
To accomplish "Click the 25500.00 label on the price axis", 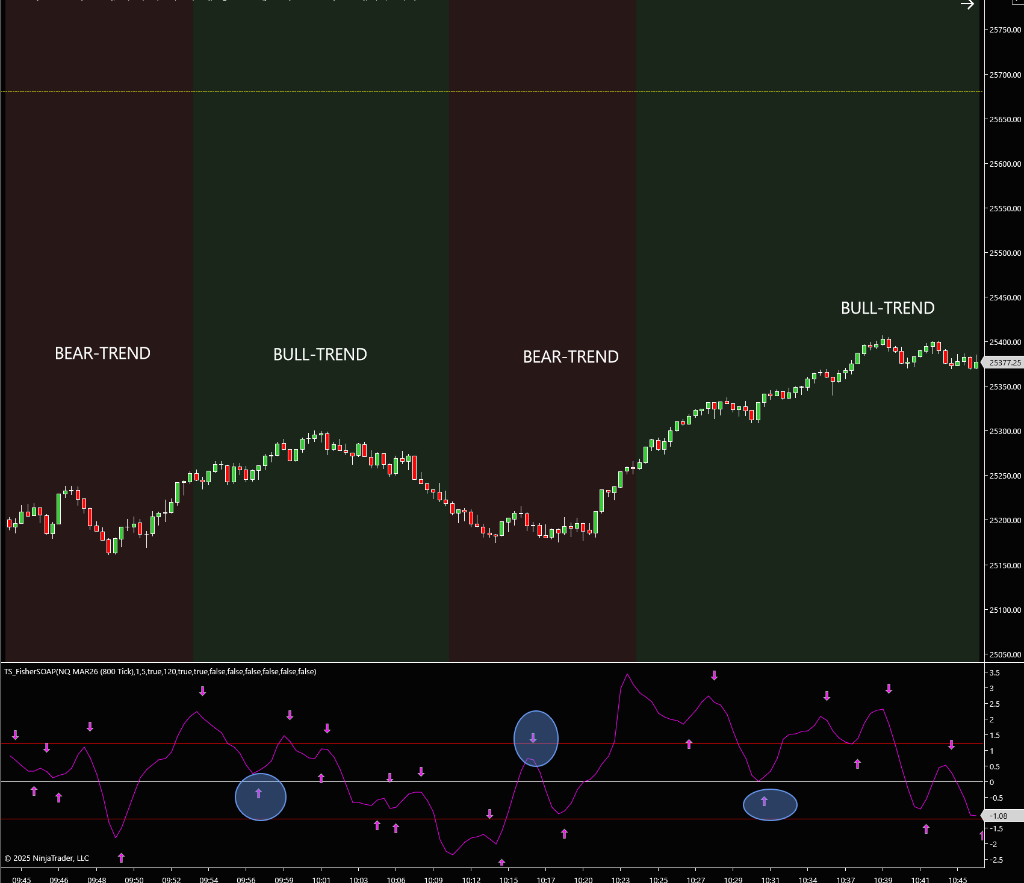I will 1004,253.
